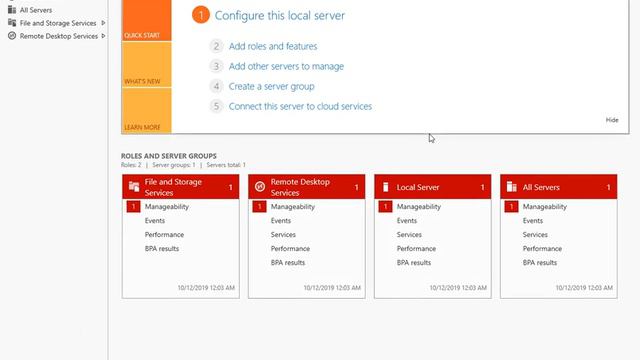
Task: Click the Local Server tile icon
Action: pyautogui.click(x=386, y=187)
